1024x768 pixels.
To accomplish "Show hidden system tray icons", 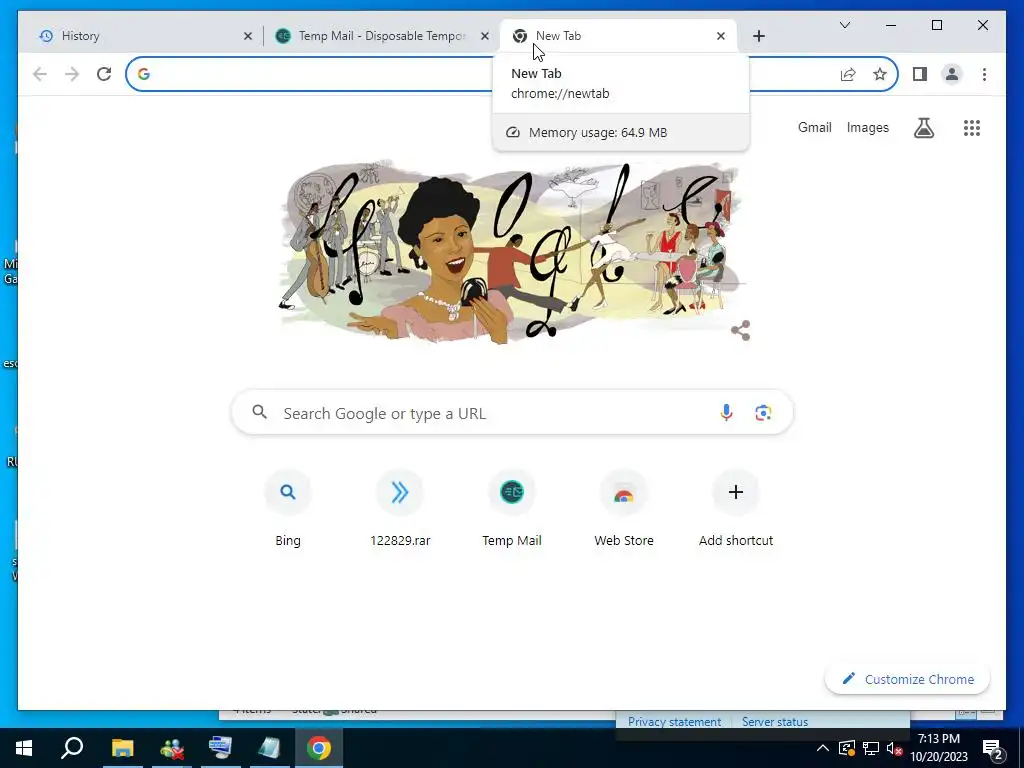I will coord(823,748).
